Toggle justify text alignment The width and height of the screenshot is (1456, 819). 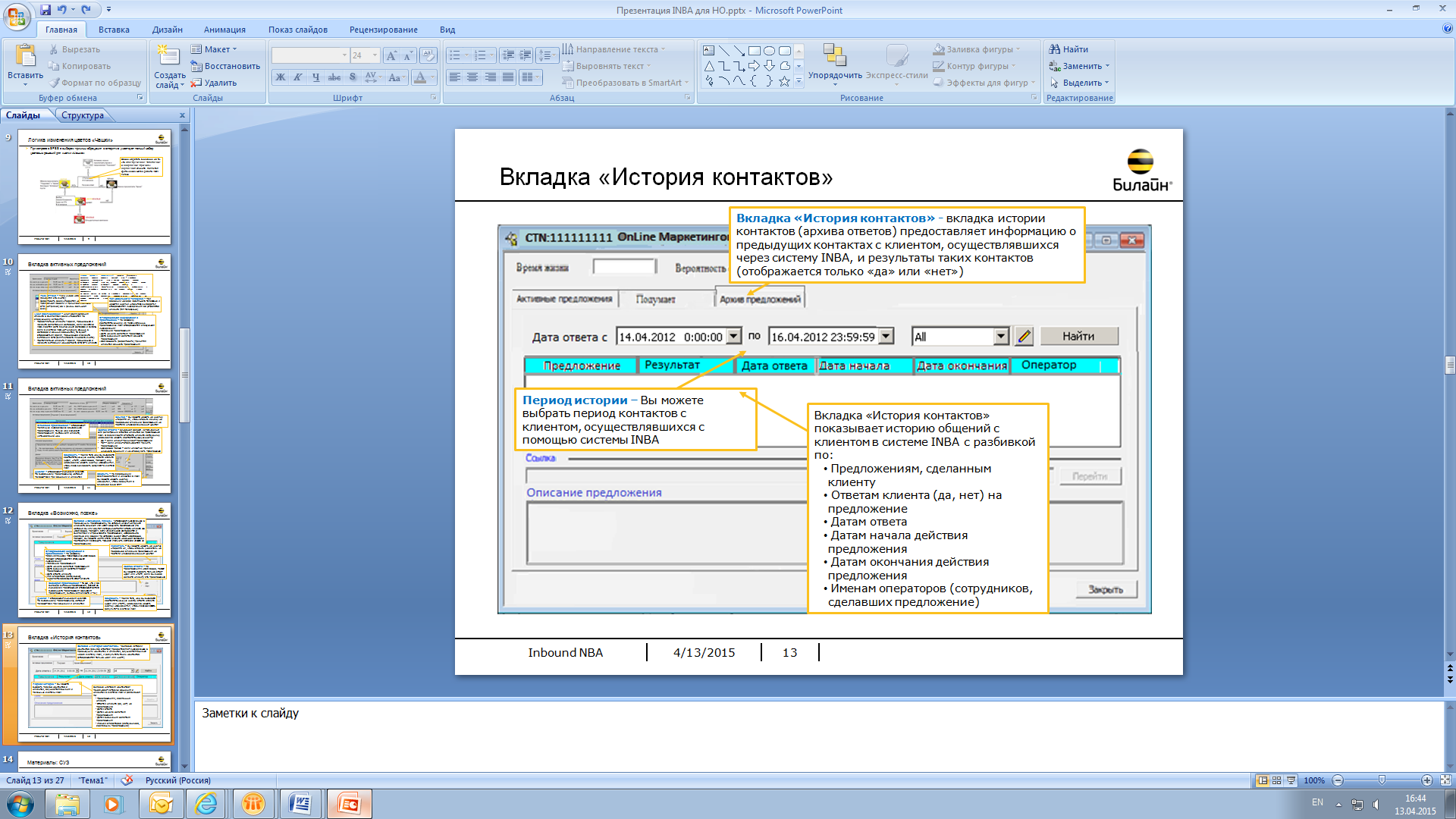(508, 77)
